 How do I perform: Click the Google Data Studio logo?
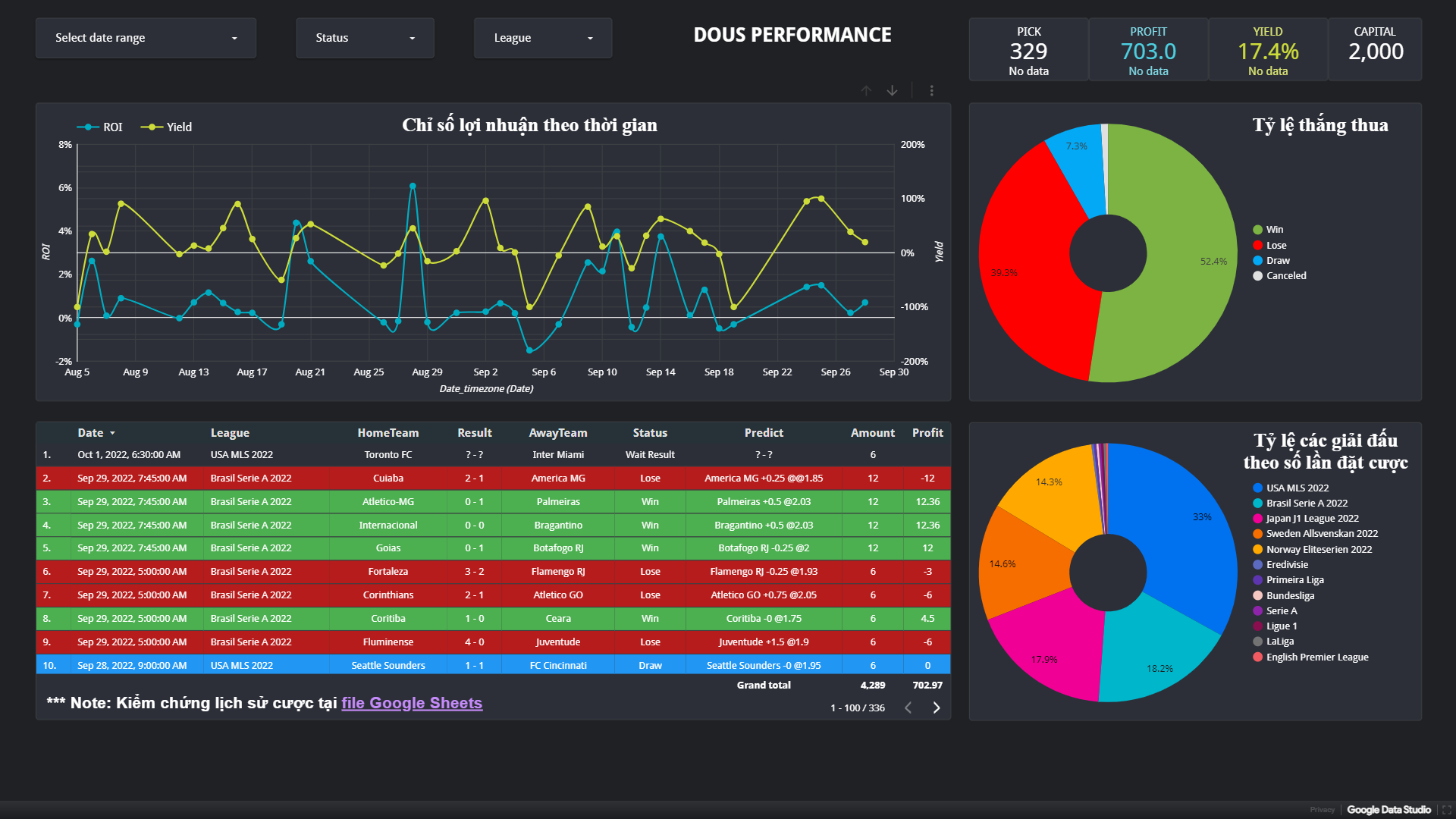[1389, 809]
